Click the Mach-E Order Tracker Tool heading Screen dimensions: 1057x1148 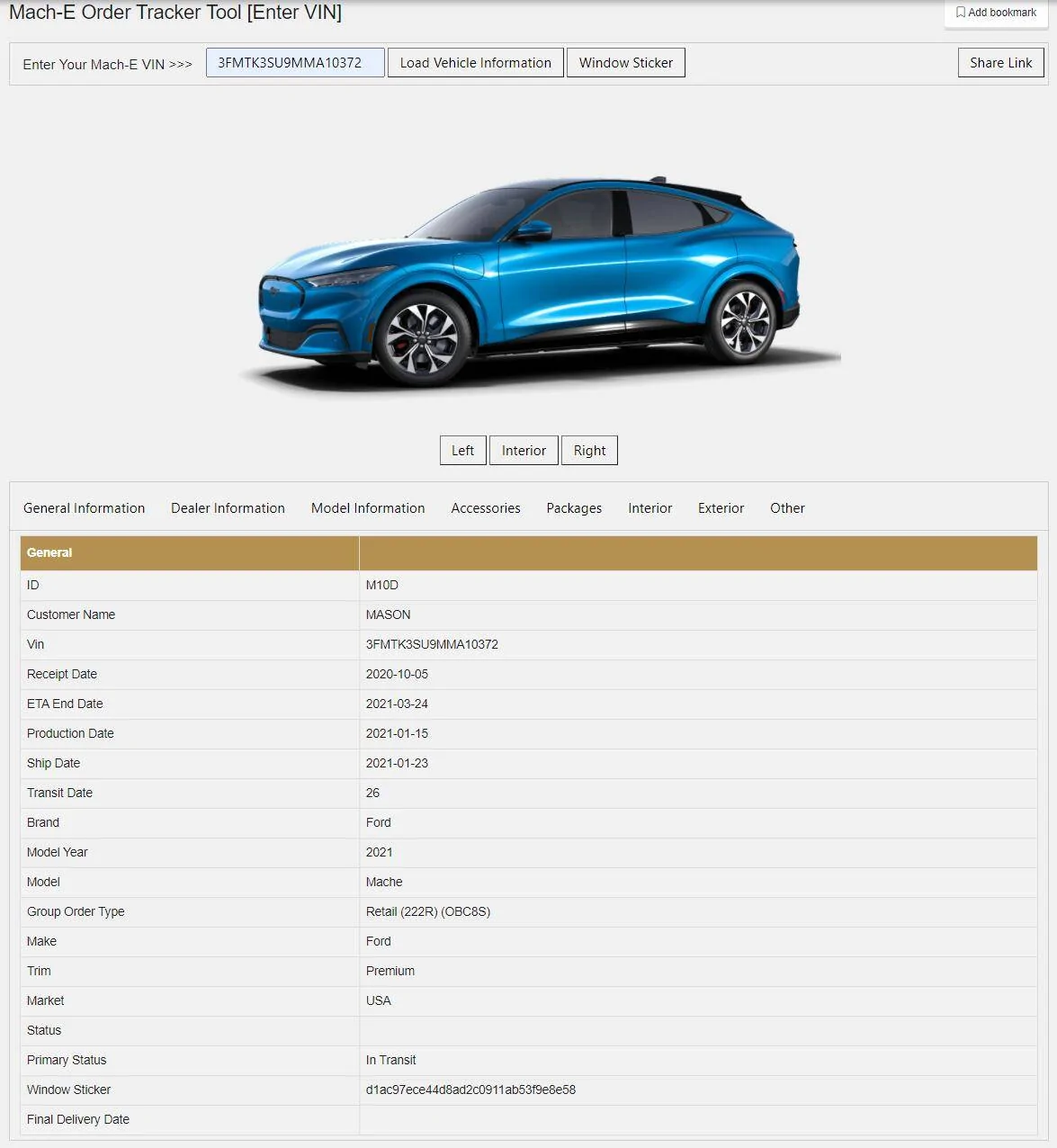(x=175, y=13)
